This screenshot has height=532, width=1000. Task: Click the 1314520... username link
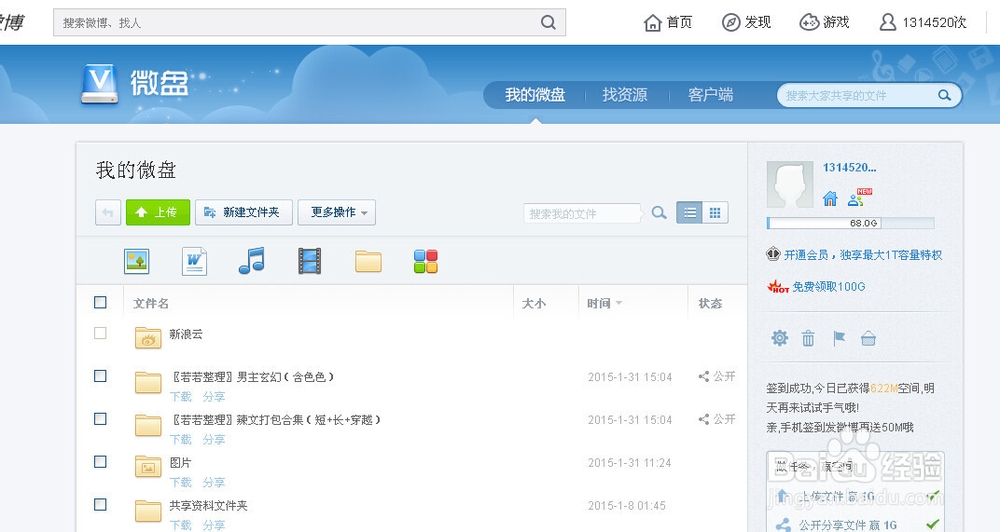tap(849, 168)
